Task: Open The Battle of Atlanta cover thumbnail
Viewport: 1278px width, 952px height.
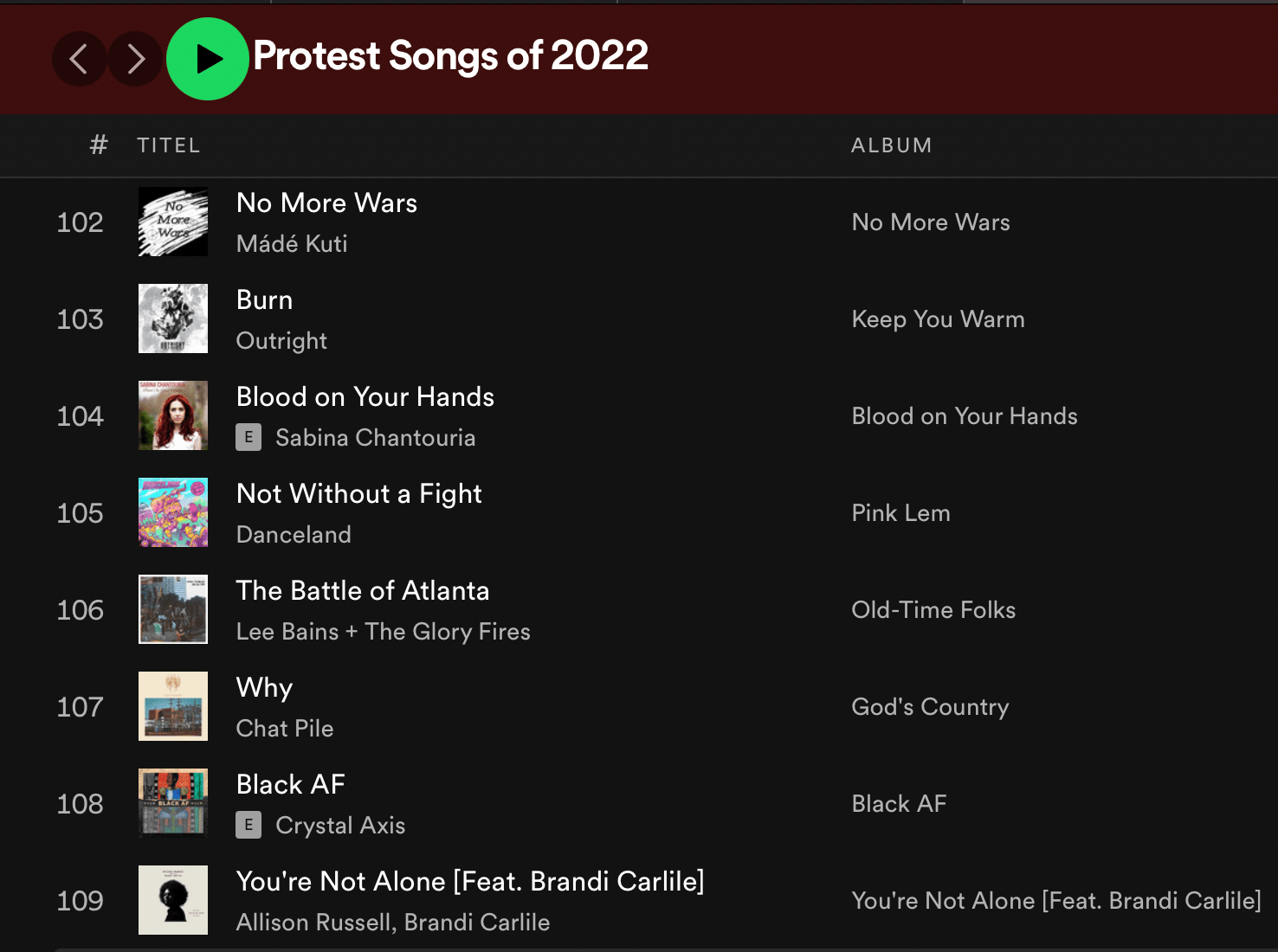Action: coord(173,610)
